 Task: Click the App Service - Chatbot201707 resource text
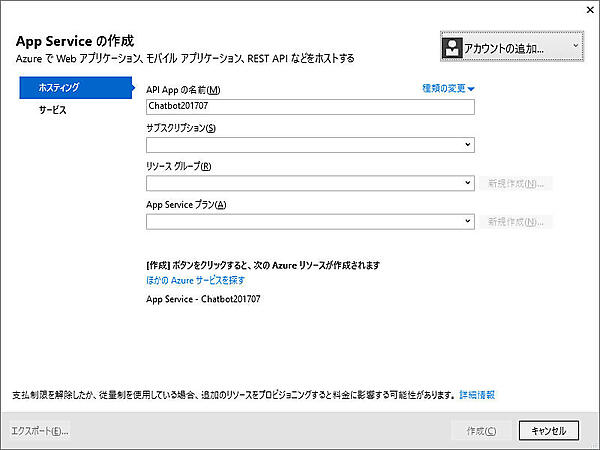coord(203,299)
